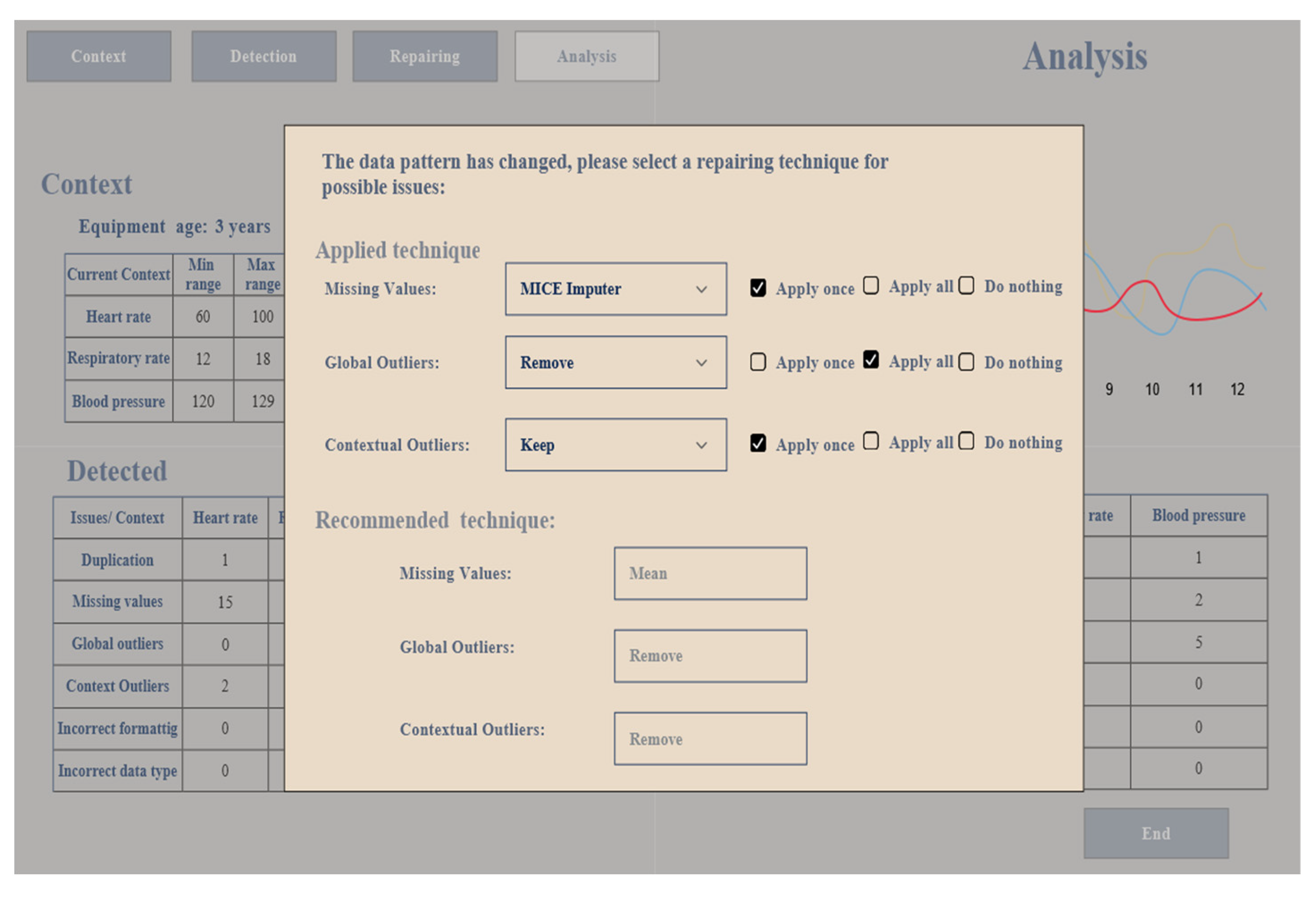Uncheck Apply once for Contextual Outliers
The height and width of the screenshot is (897, 1316).
point(758,443)
